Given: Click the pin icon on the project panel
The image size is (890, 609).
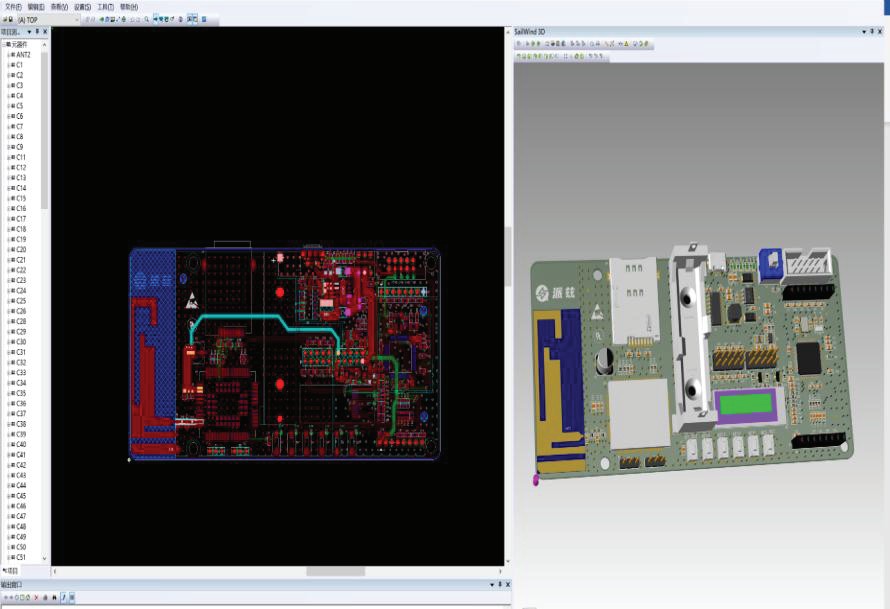Looking at the screenshot, I should (36, 32).
